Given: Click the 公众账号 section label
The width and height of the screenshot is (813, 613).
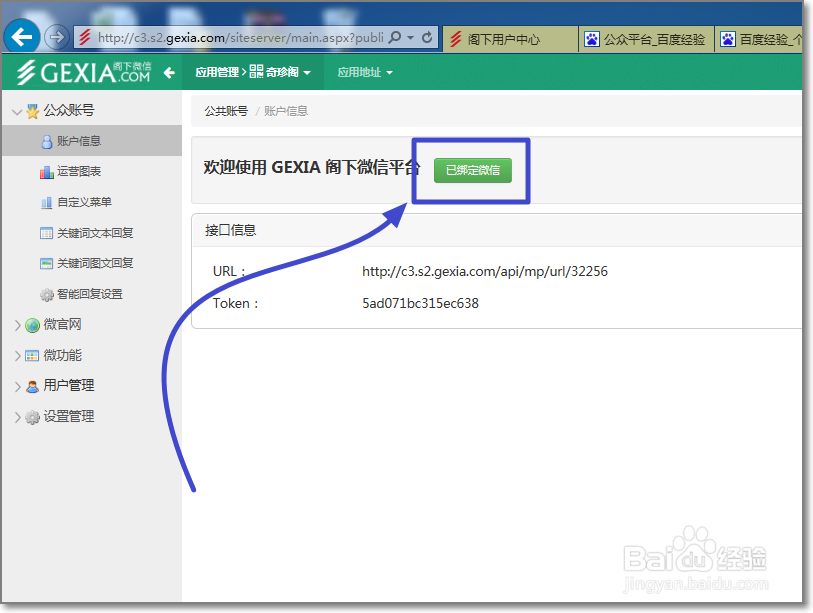Looking at the screenshot, I should tap(69, 110).
